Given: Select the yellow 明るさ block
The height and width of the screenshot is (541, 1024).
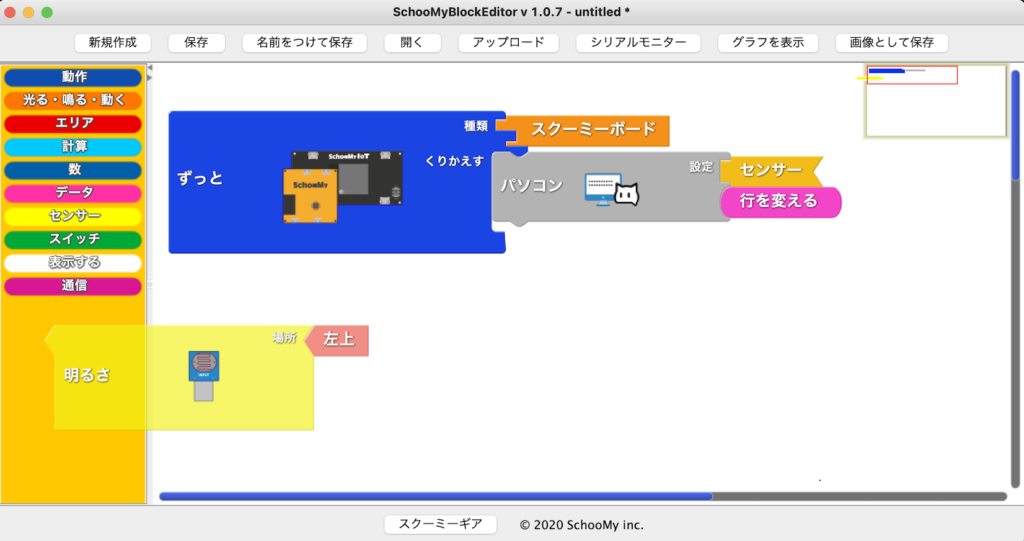Looking at the screenshot, I should click(x=180, y=377).
